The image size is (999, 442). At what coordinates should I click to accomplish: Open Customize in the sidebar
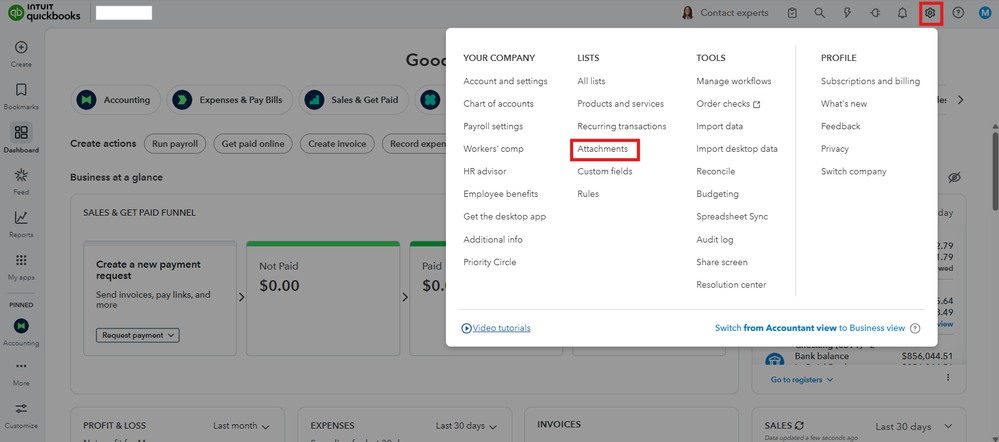tap(21, 415)
